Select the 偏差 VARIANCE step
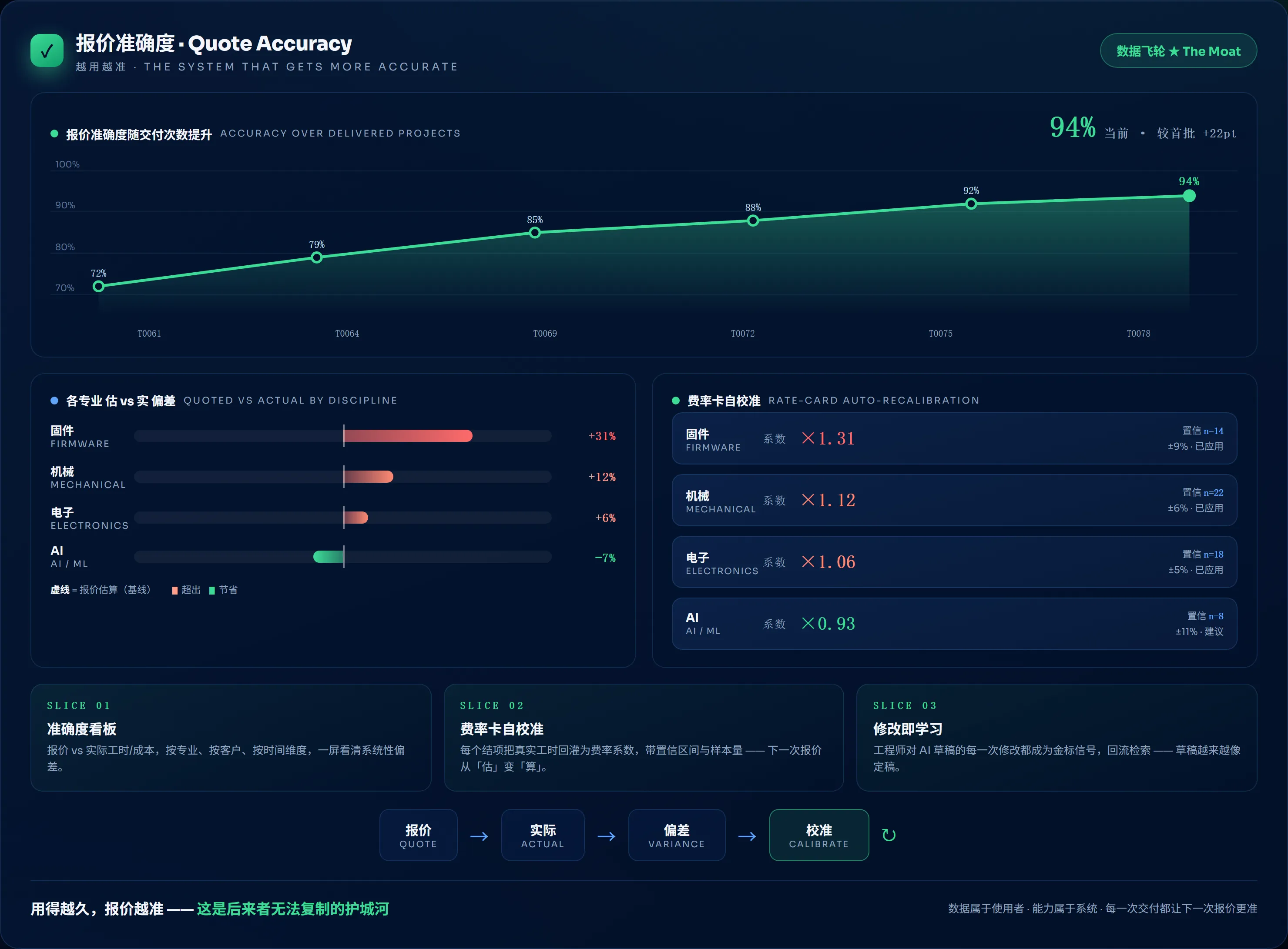The width and height of the screenshot is (1288, 949). pyautogui.click(x=677, y=835)
